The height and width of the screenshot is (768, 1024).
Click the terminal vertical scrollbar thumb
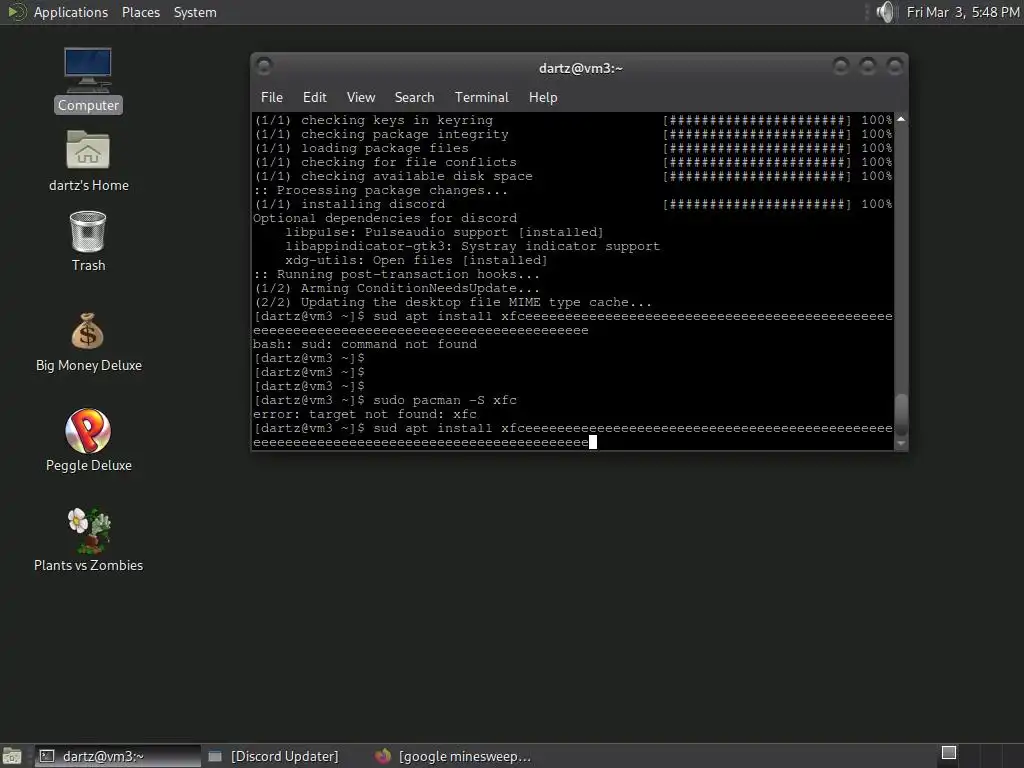[x=901, y=414]
